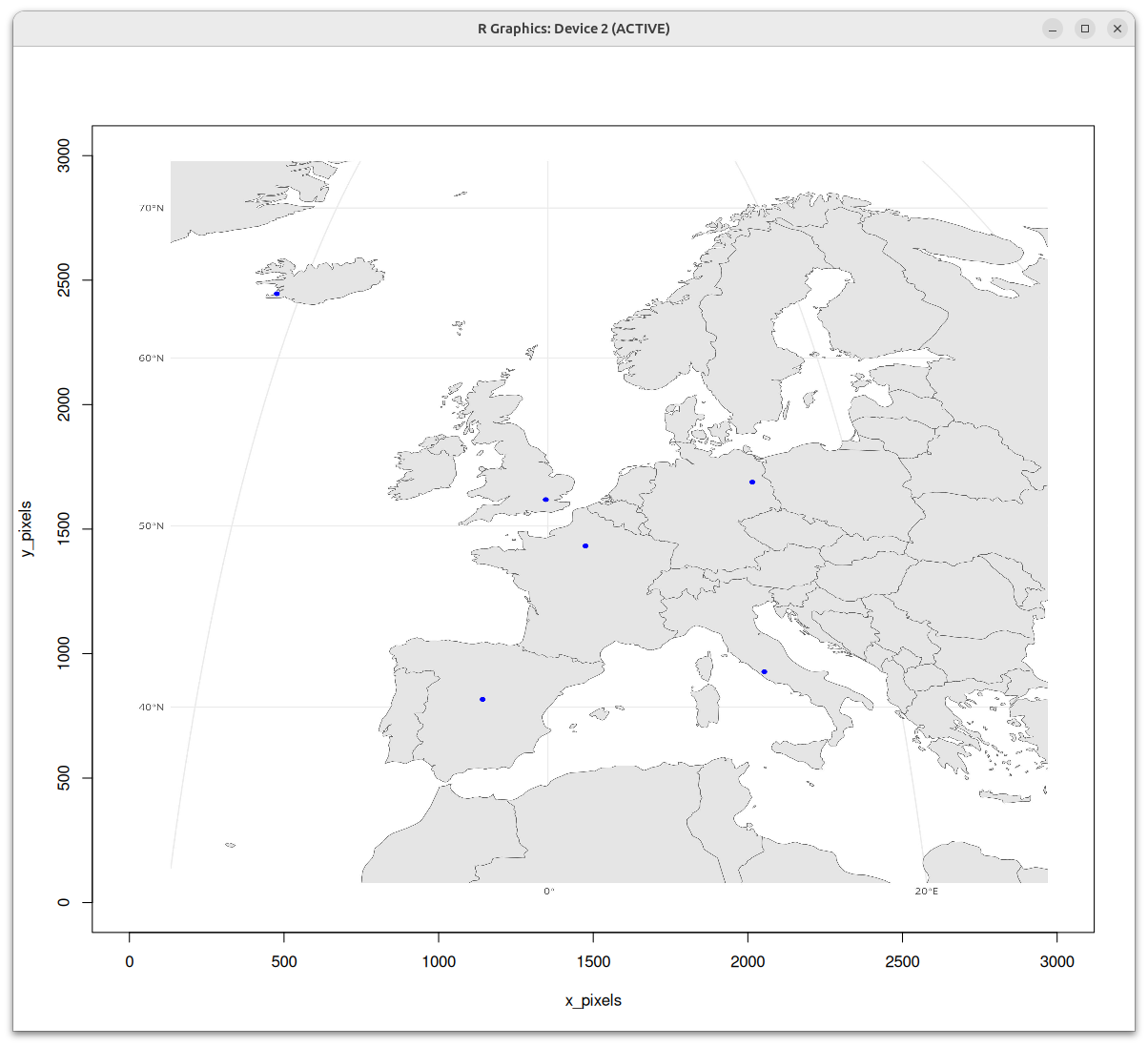Click the 1500 tick label on x-axis
Image resolution: width=1148 pixels, height=1047 pixels.
593,962
